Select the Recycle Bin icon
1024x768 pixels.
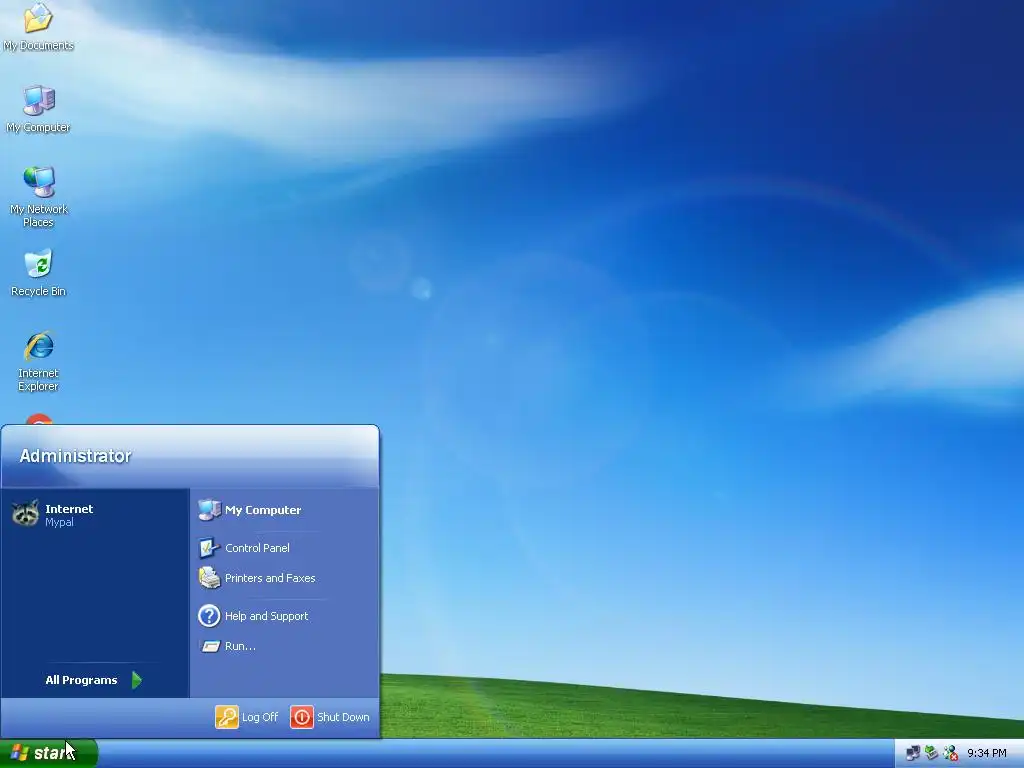coord(38,273)
